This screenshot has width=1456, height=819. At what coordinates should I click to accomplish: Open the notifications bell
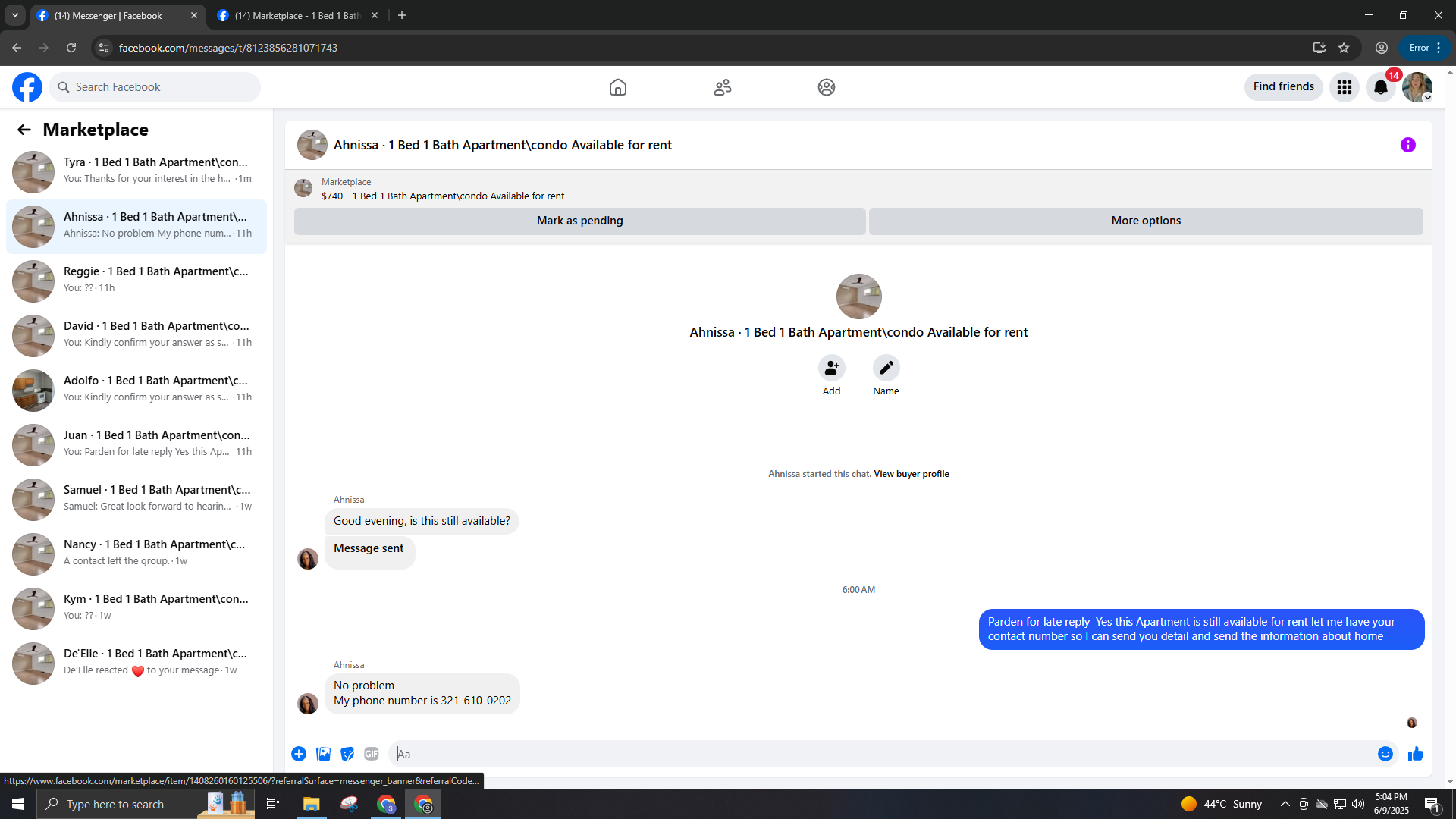coord(1381,87)
